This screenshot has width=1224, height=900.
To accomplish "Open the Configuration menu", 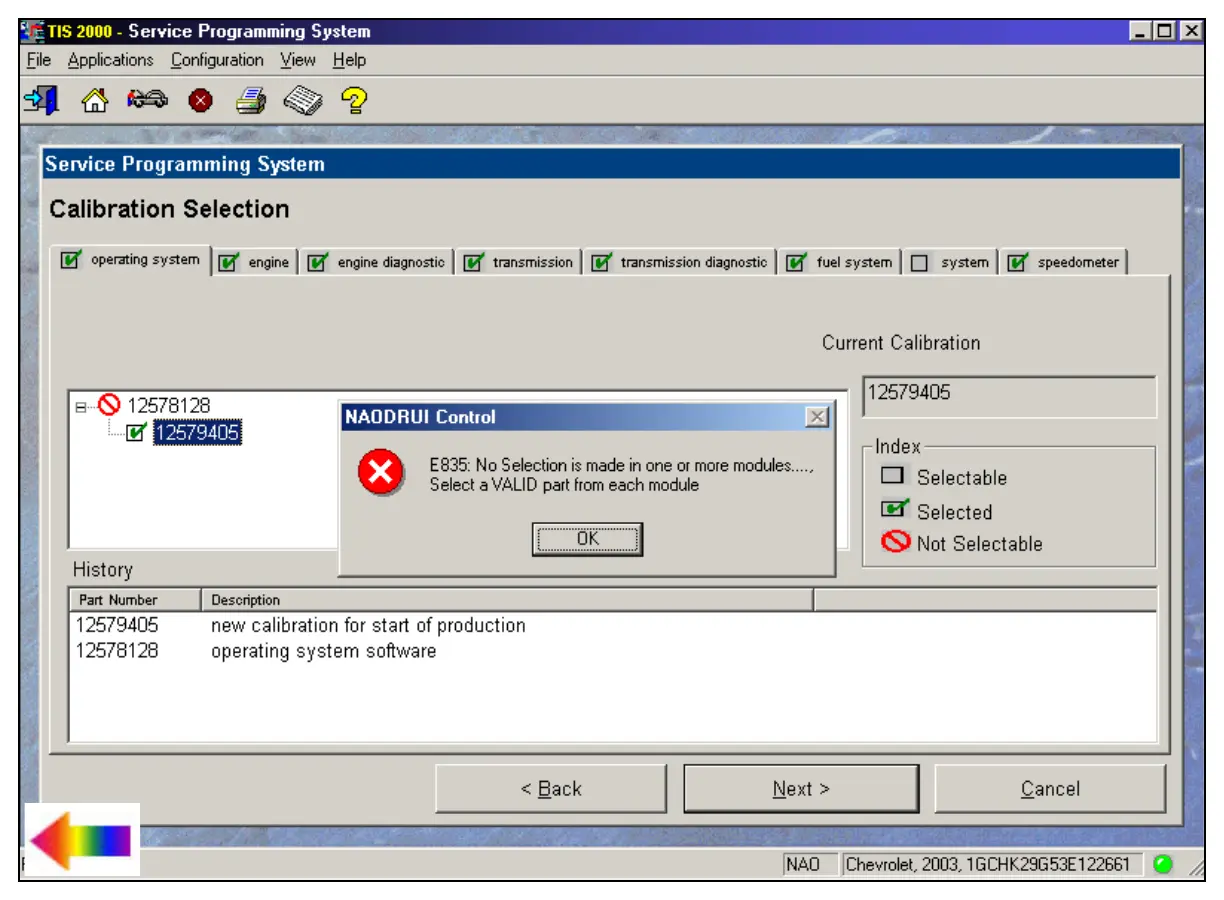I will coord(217,60).
